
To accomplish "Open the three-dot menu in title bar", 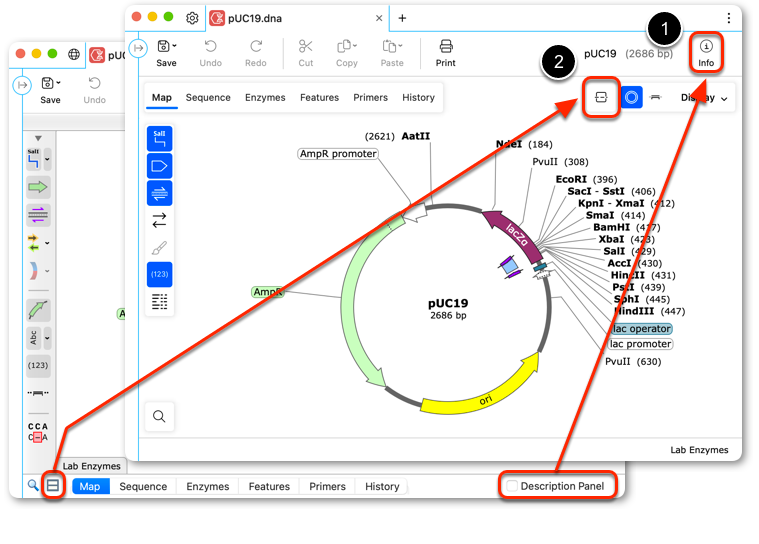I will pos(729,18).
